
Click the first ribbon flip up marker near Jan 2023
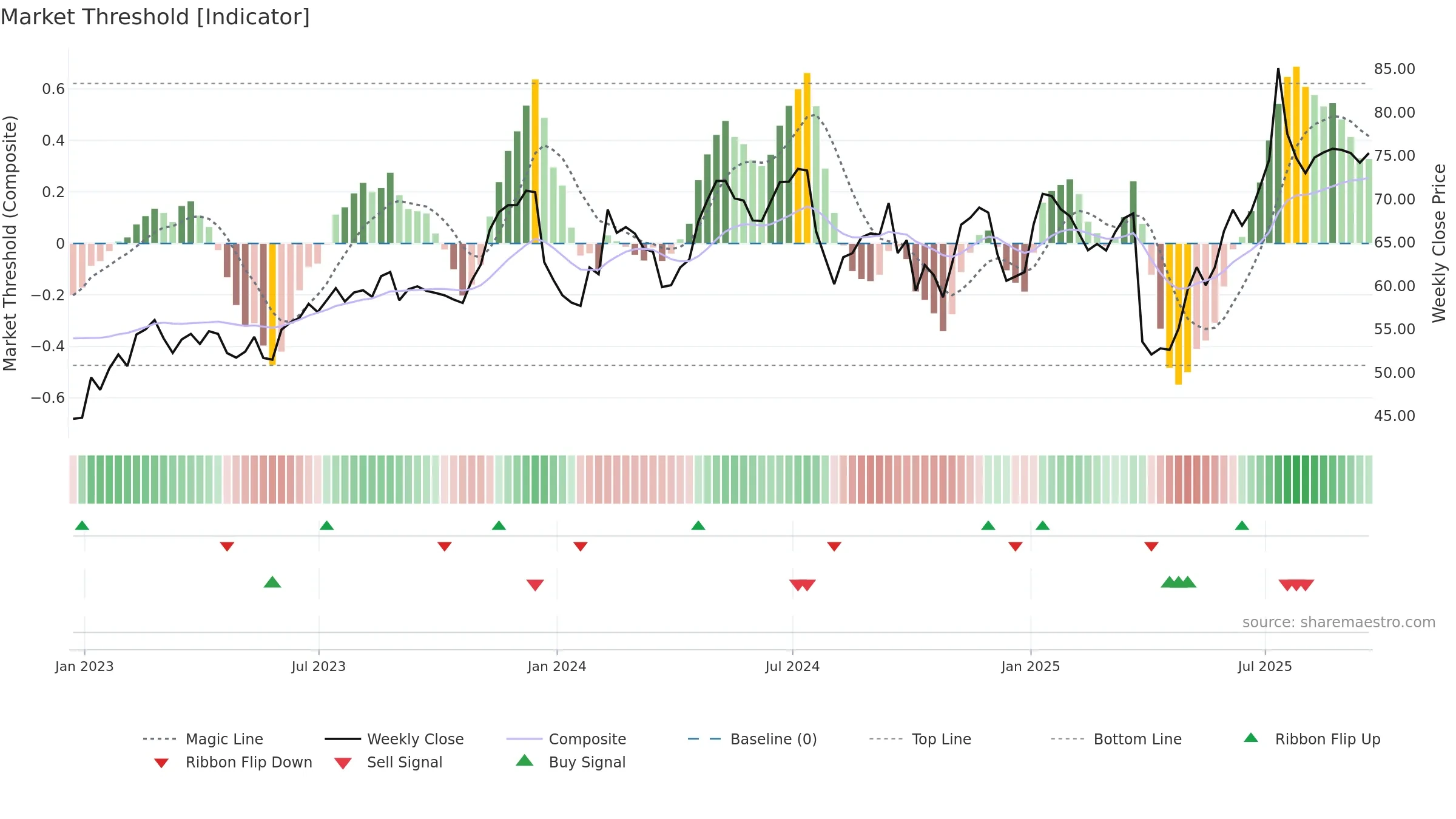click(82, 525)
